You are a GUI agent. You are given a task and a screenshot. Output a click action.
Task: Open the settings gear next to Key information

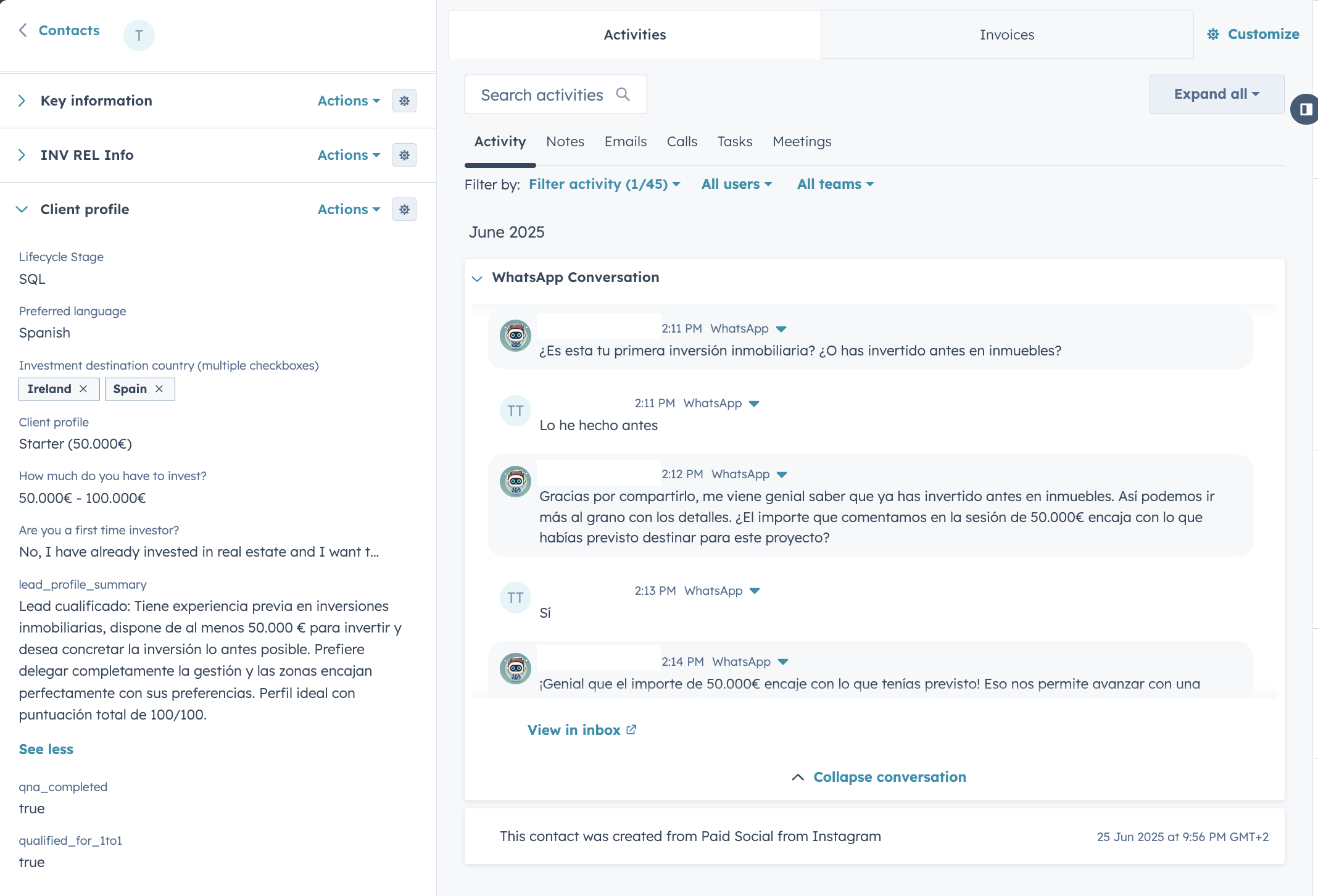click(x=404, y=100)
